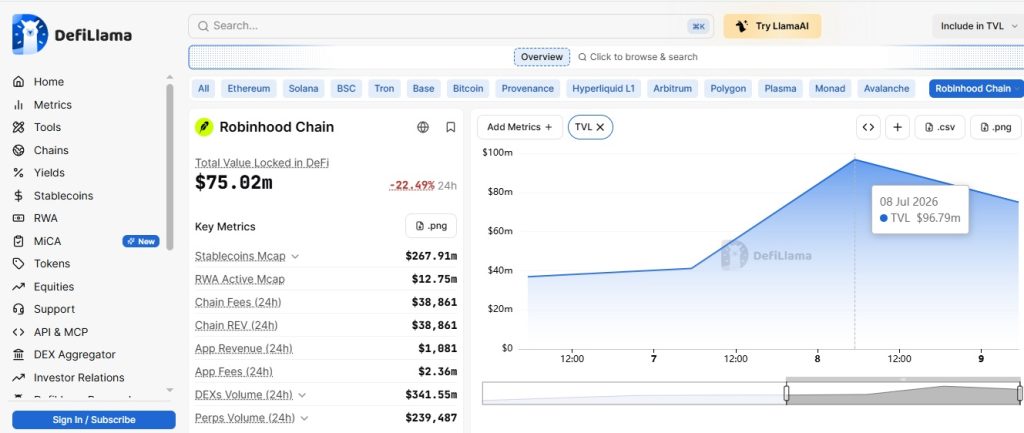The image size is (1024, 433).
Task: Select the Hyperliquid L1 chain tab
Action: [x=603, y=89]
